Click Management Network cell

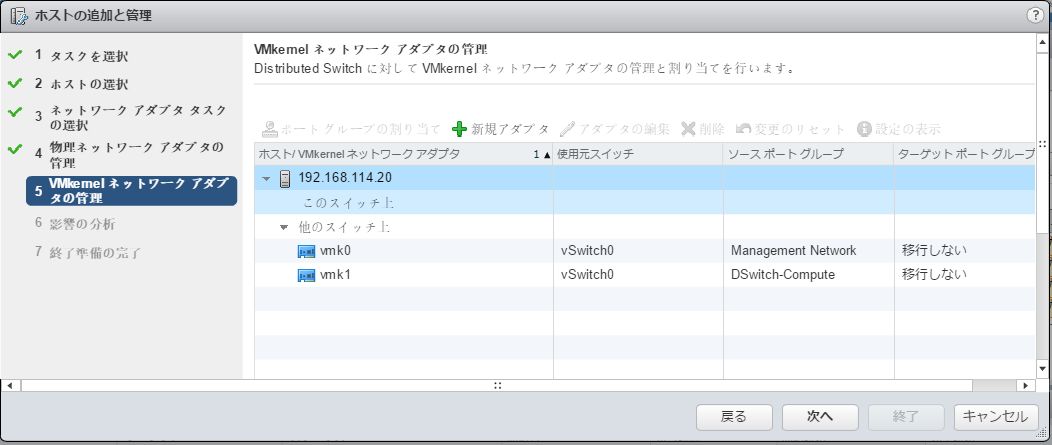pos(794,251)
